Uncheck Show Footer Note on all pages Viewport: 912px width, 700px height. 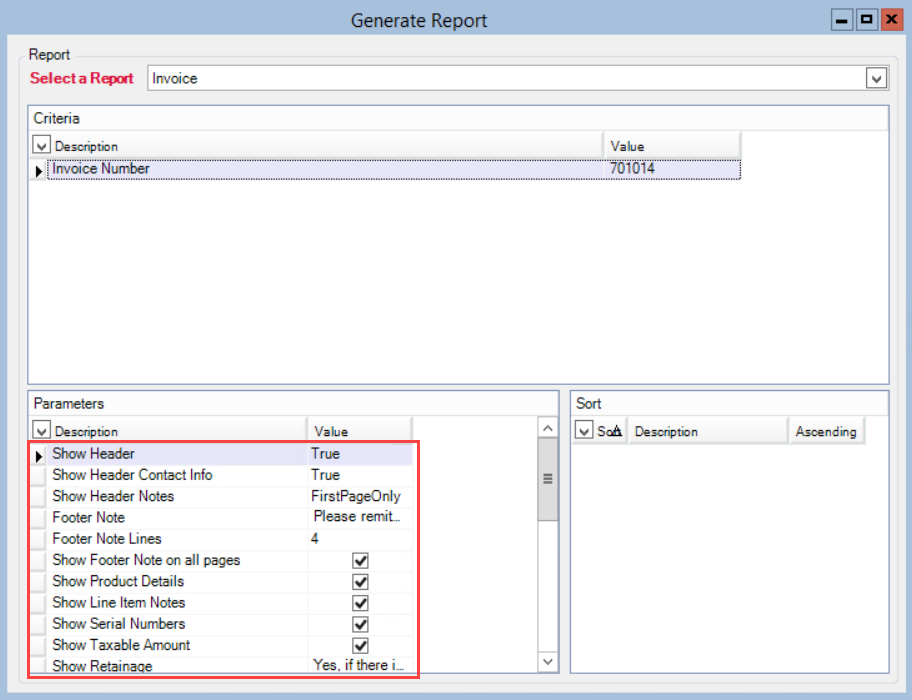tap(361, 561)
